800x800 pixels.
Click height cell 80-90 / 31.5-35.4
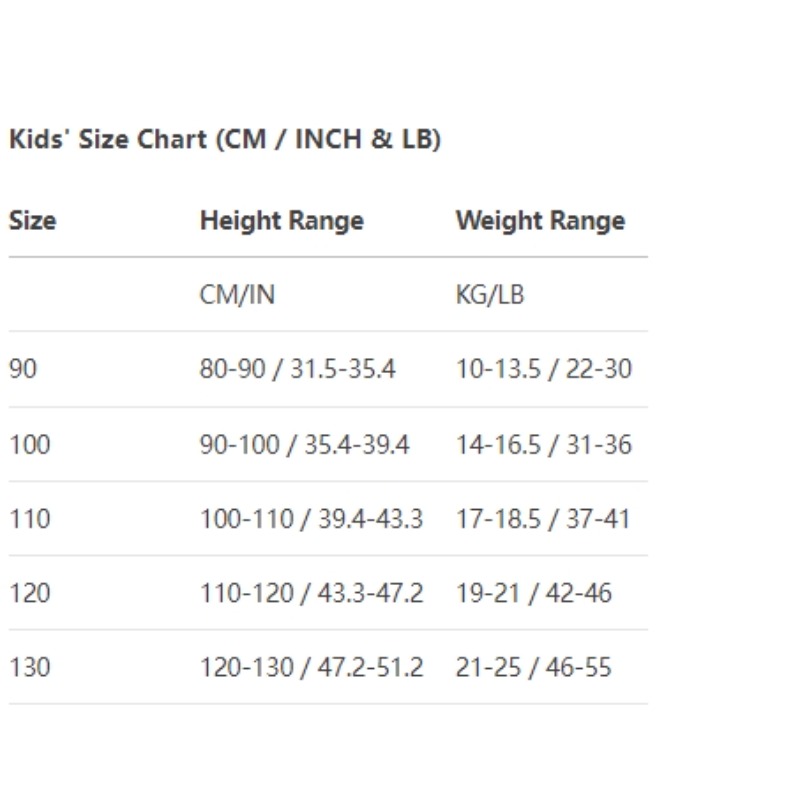coord(297,368)
